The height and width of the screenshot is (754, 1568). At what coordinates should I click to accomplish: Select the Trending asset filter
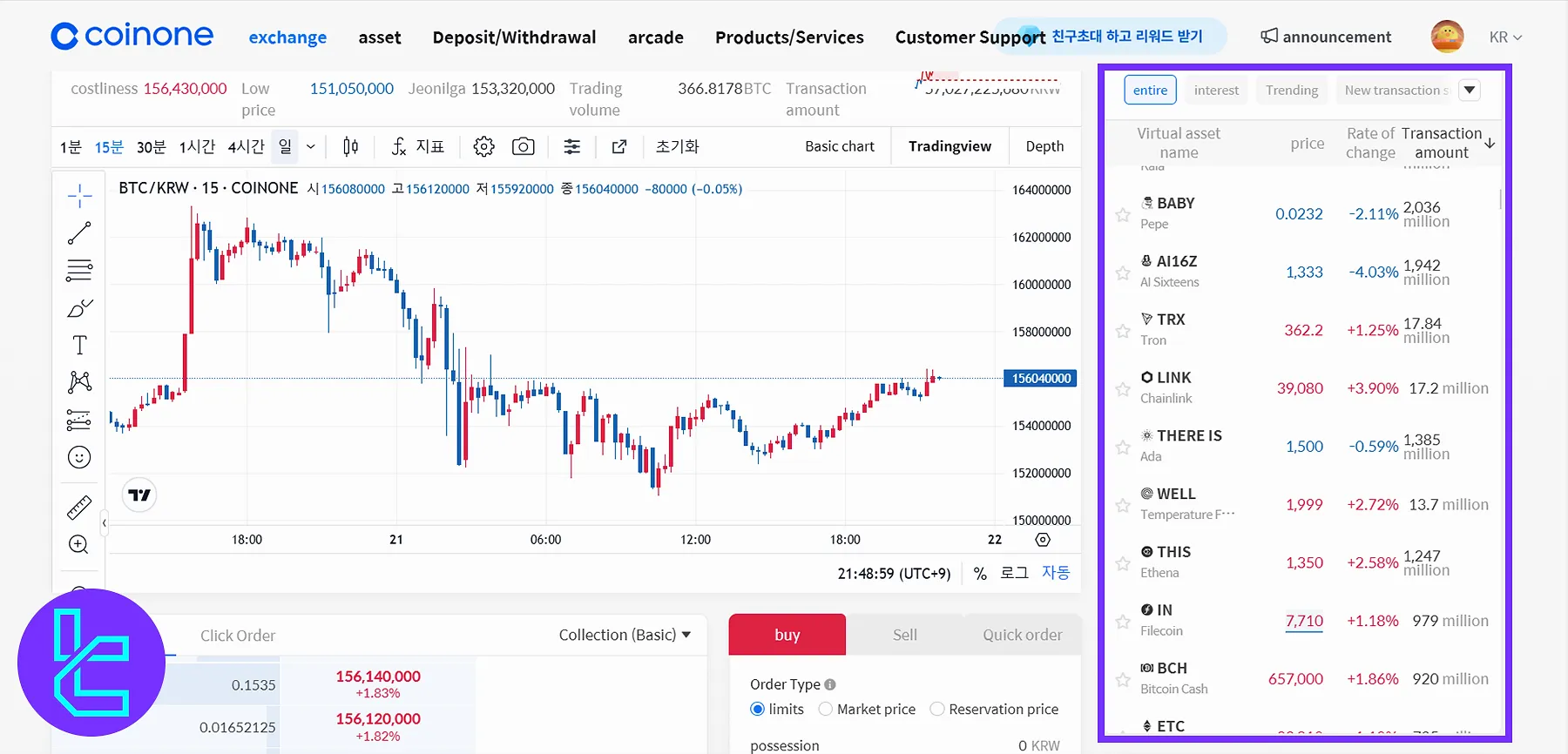pos(1292,90)
